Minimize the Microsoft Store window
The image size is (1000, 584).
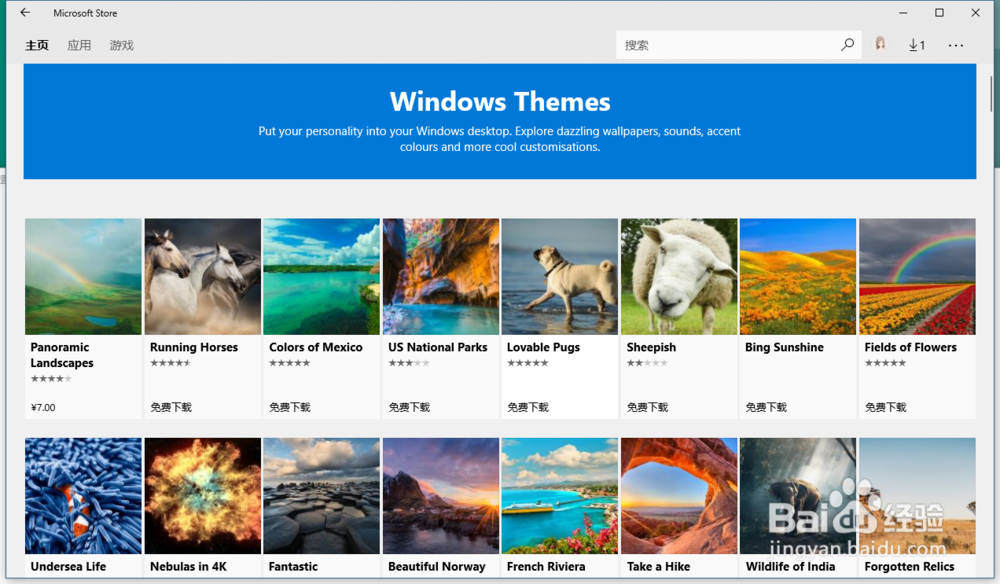pos(903,13)
